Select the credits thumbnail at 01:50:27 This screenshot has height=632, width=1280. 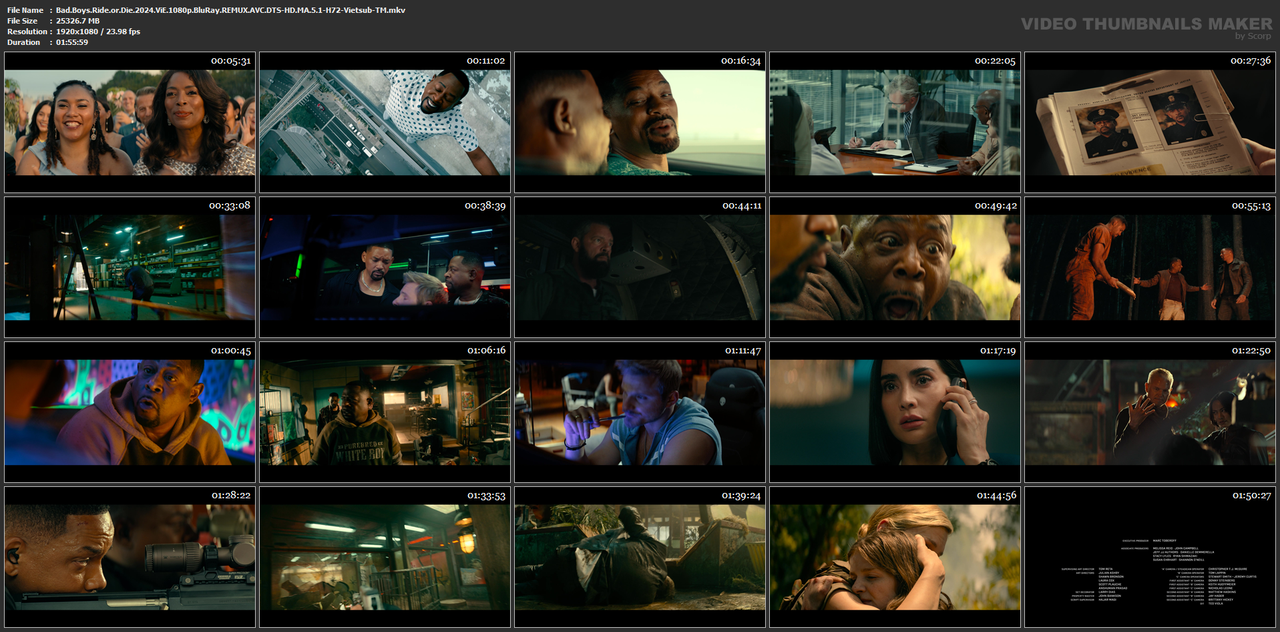1150,557
